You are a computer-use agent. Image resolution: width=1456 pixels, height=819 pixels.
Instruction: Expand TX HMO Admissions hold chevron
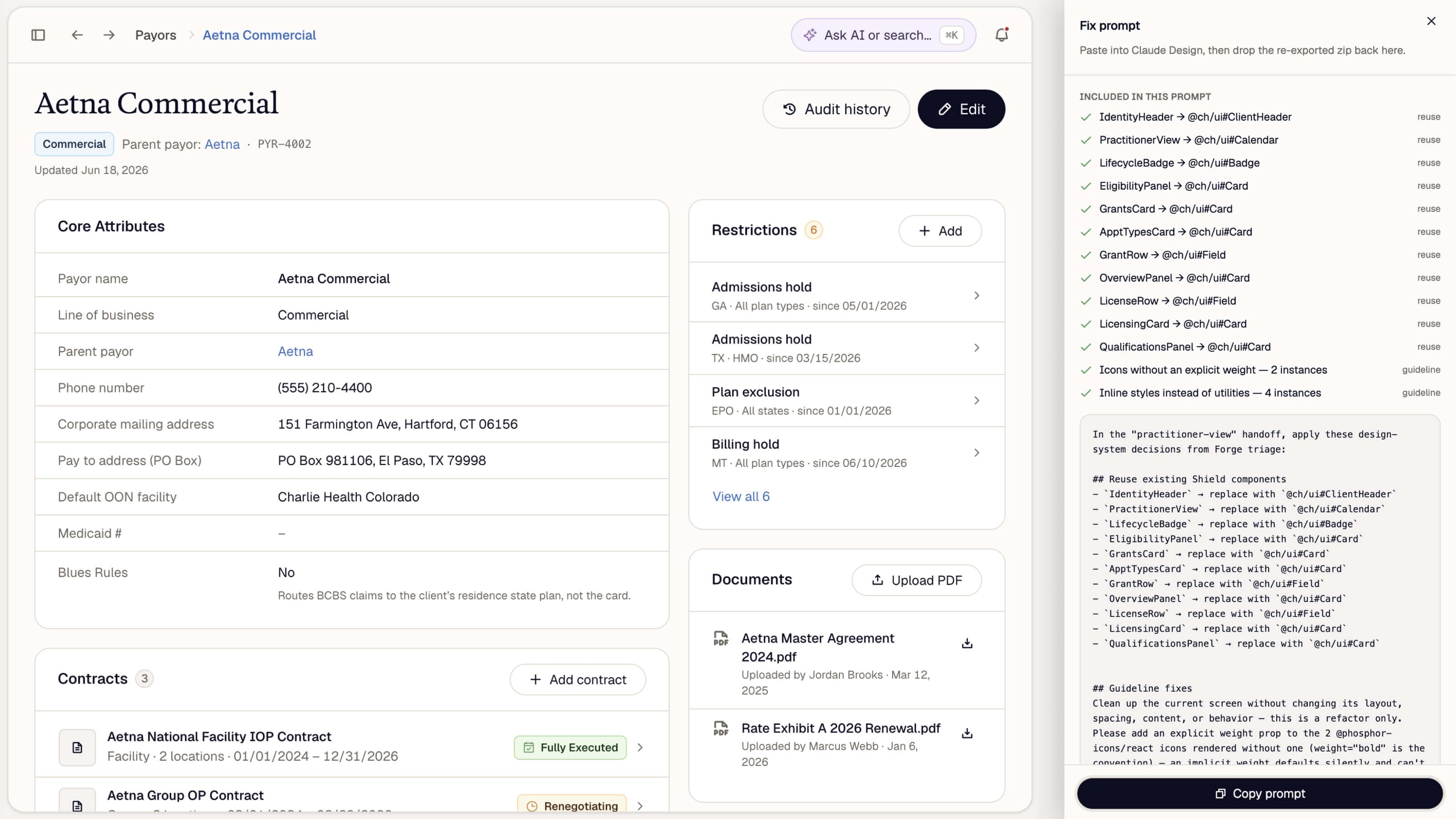coord(977,348)
